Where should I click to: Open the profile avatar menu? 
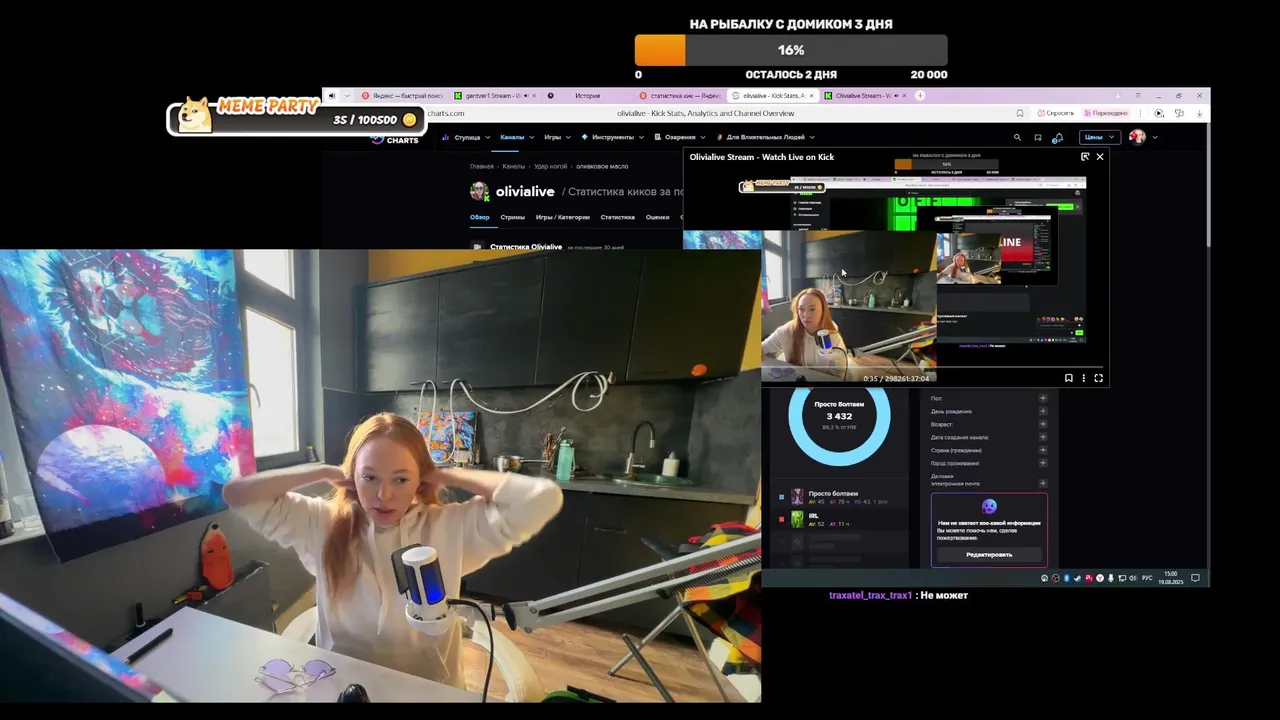1144,137
